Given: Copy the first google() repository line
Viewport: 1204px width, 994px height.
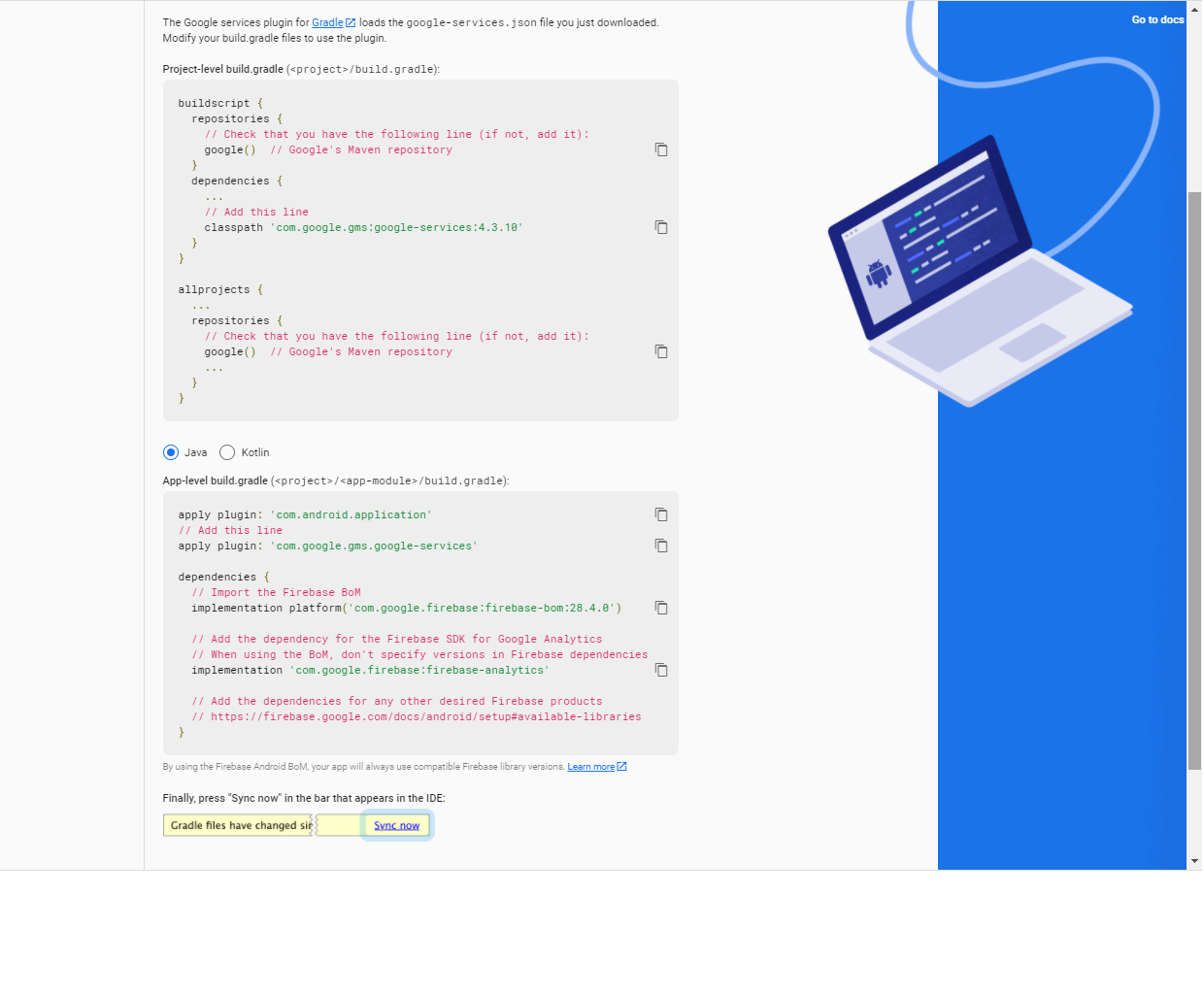Looking at the screenshot, I should coord(661,149).
